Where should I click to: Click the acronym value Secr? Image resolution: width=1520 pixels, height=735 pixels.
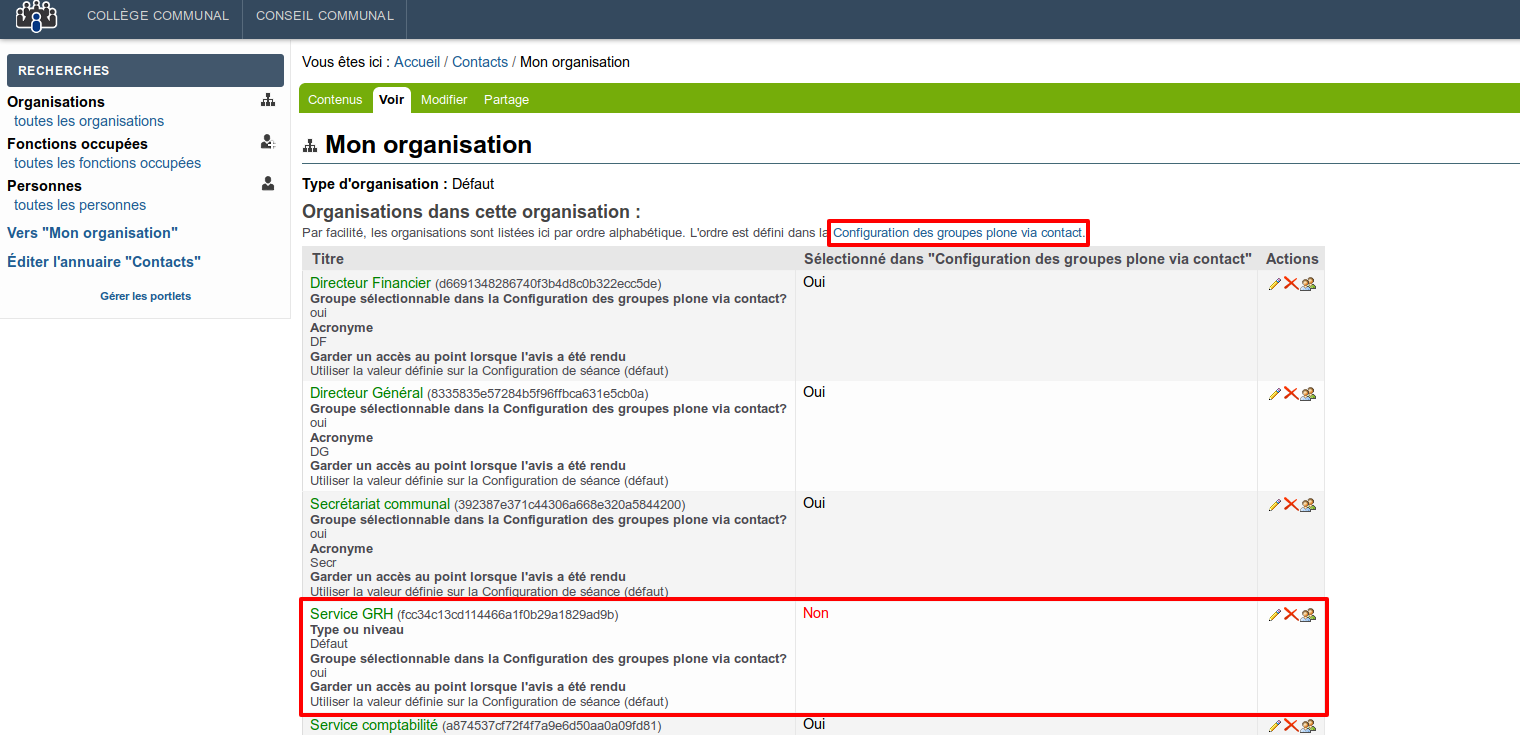point(323,563)
